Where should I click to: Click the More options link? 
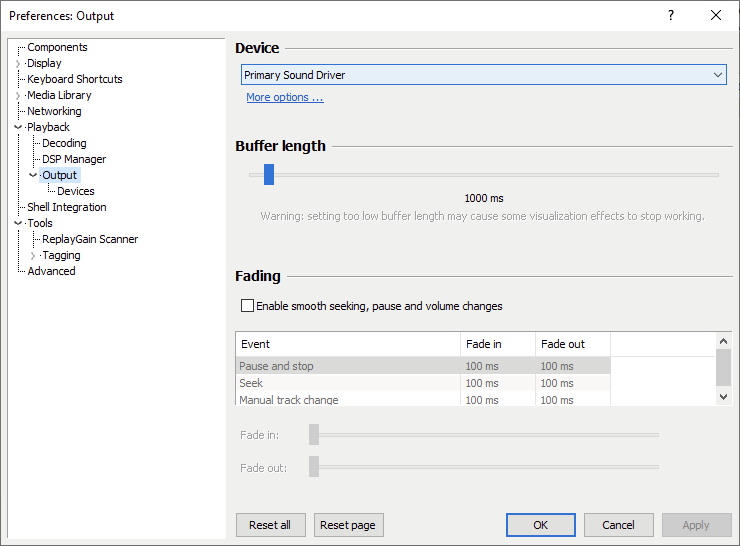point(285,98)
